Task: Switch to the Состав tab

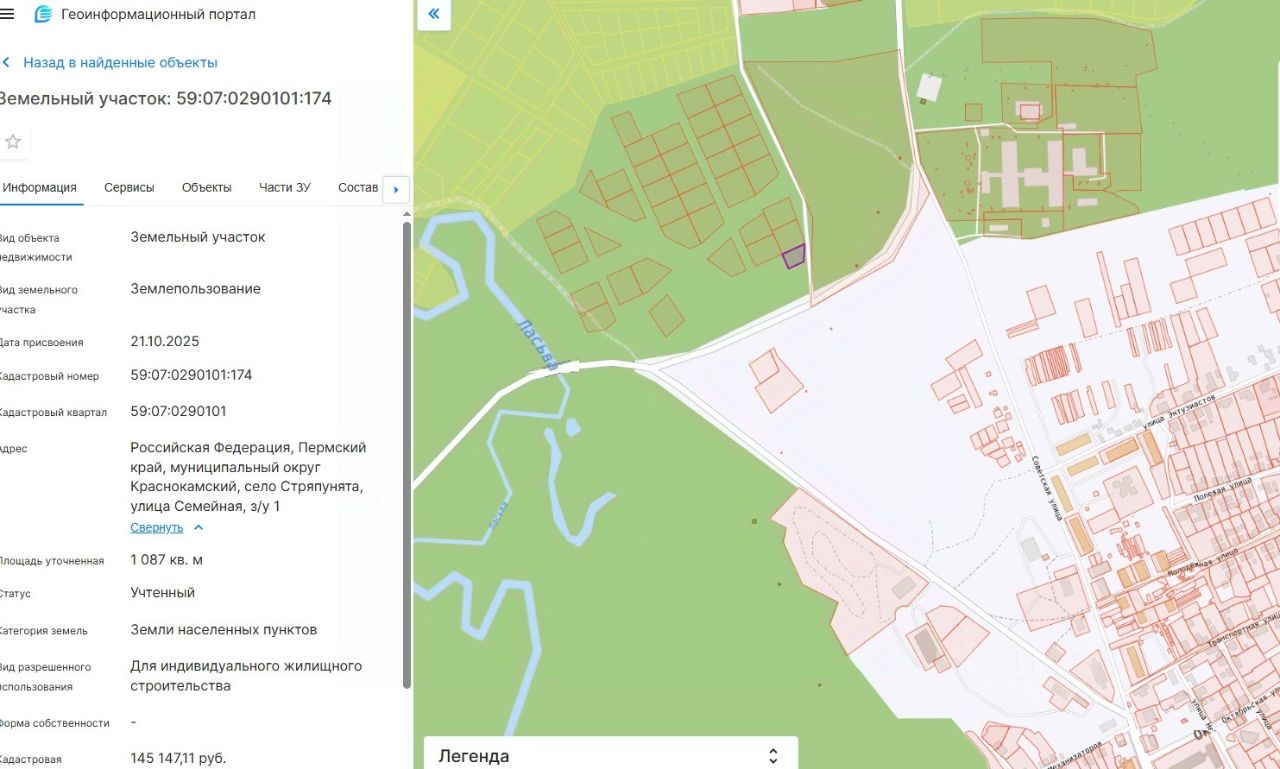Action: (358, 187)
